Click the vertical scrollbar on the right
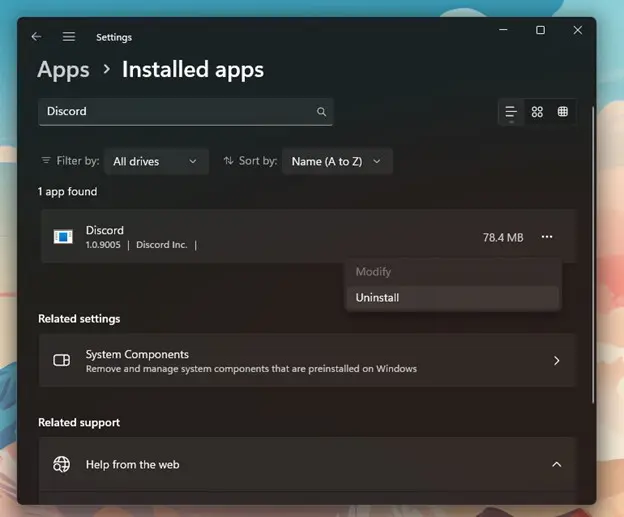The width and height of the screenshot is (624, 517). [x=593, y=250]
